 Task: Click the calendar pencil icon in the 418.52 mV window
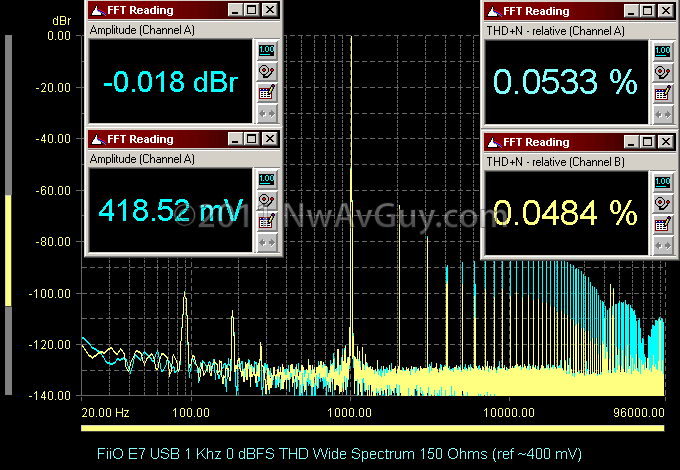click(267, 222)
